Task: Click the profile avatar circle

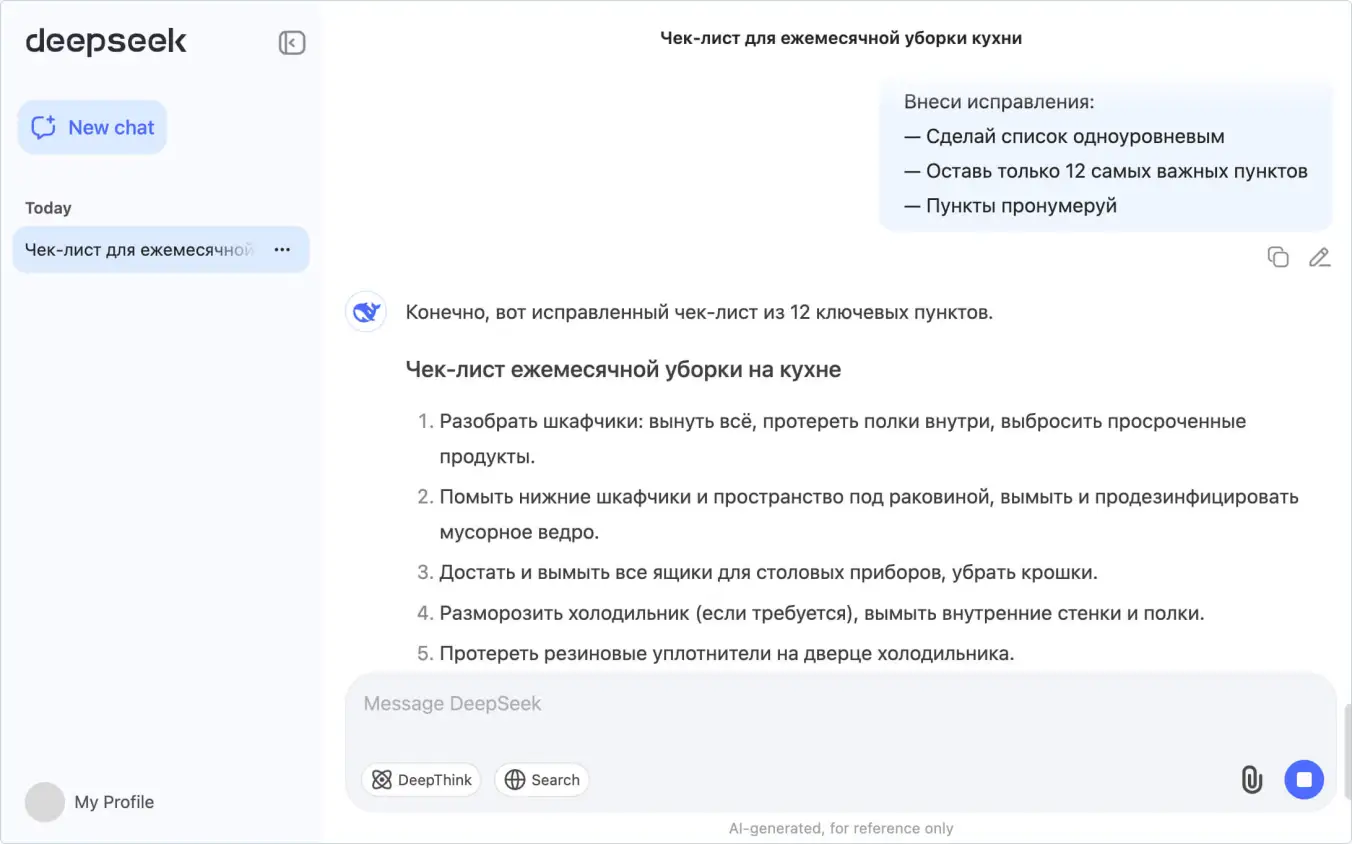Action: pyautogui.click(x=45, y=802)
